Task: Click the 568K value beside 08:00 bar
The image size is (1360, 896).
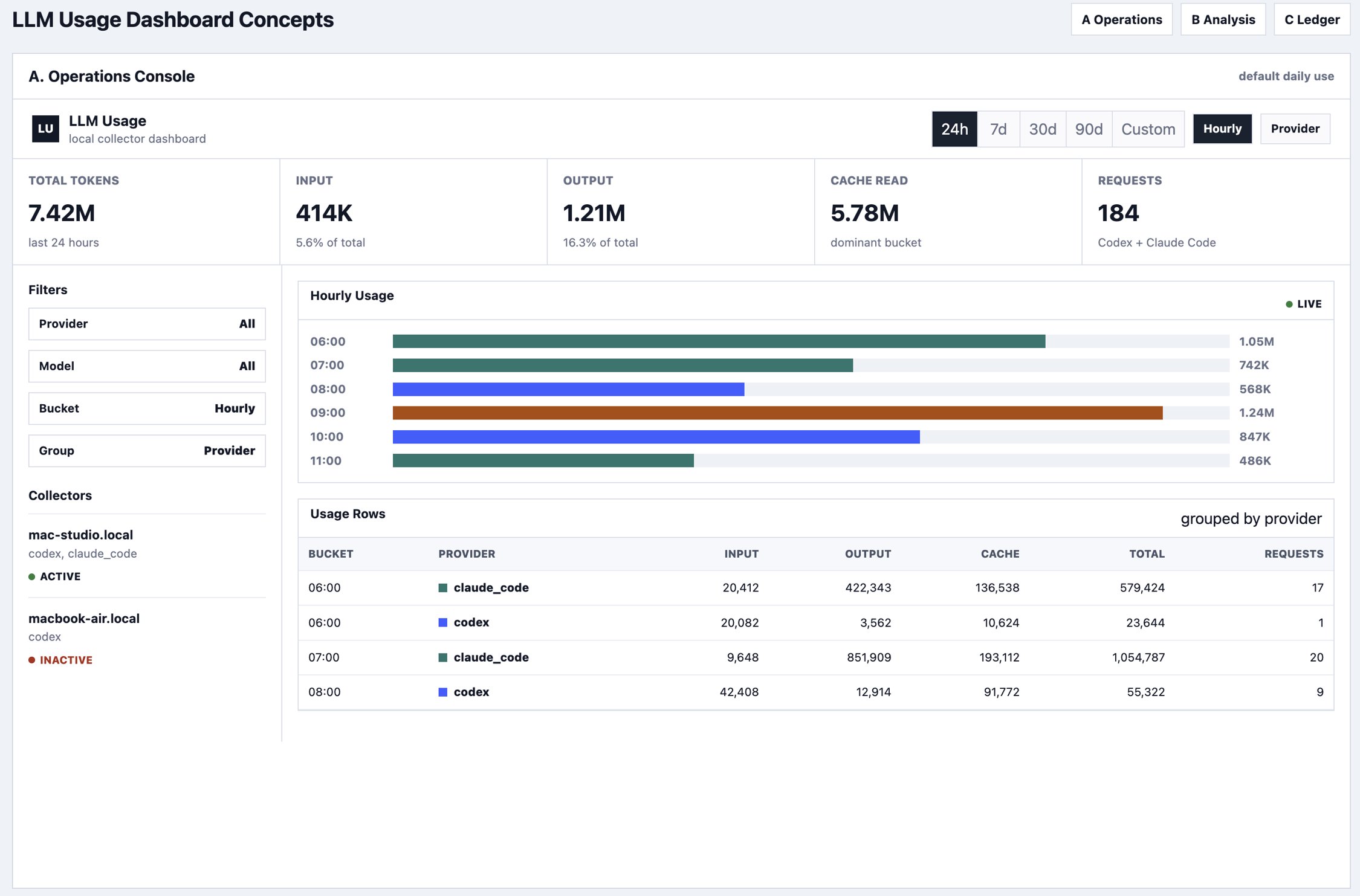Action: point(1255,389)
